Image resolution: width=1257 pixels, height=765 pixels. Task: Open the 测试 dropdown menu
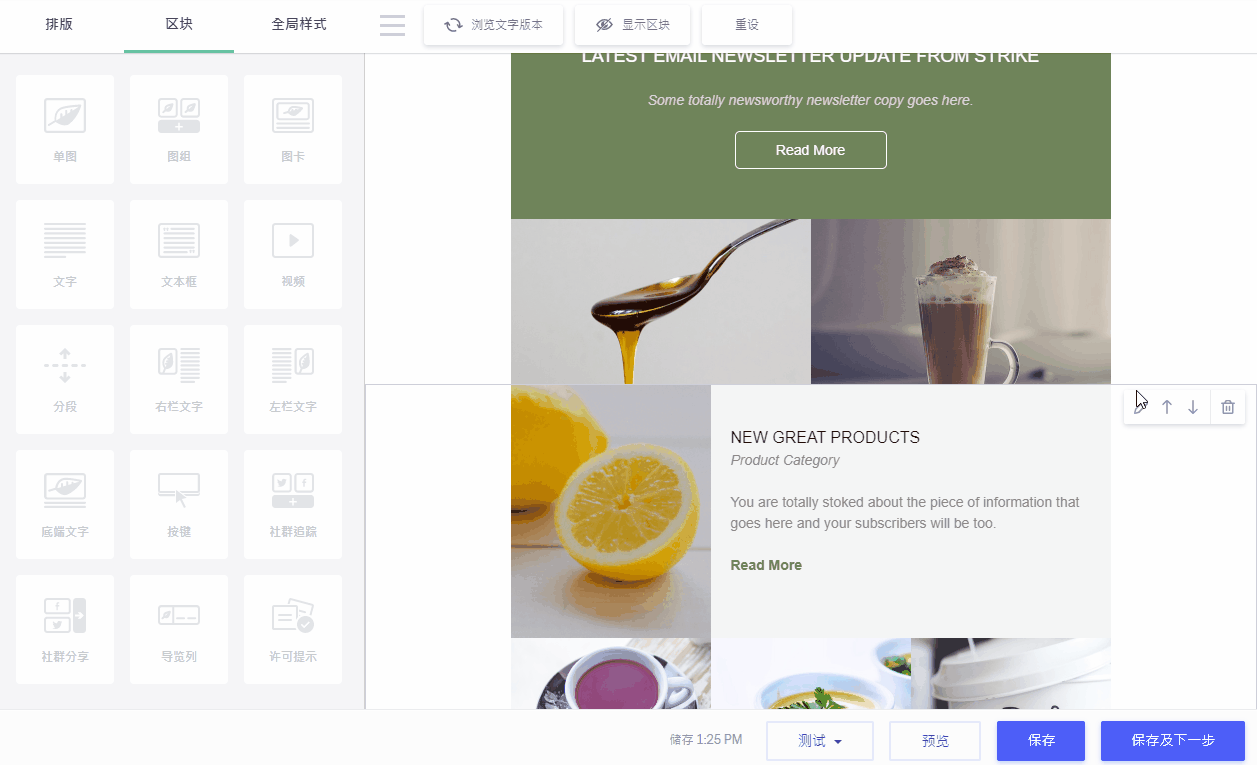tap(819, 741)
